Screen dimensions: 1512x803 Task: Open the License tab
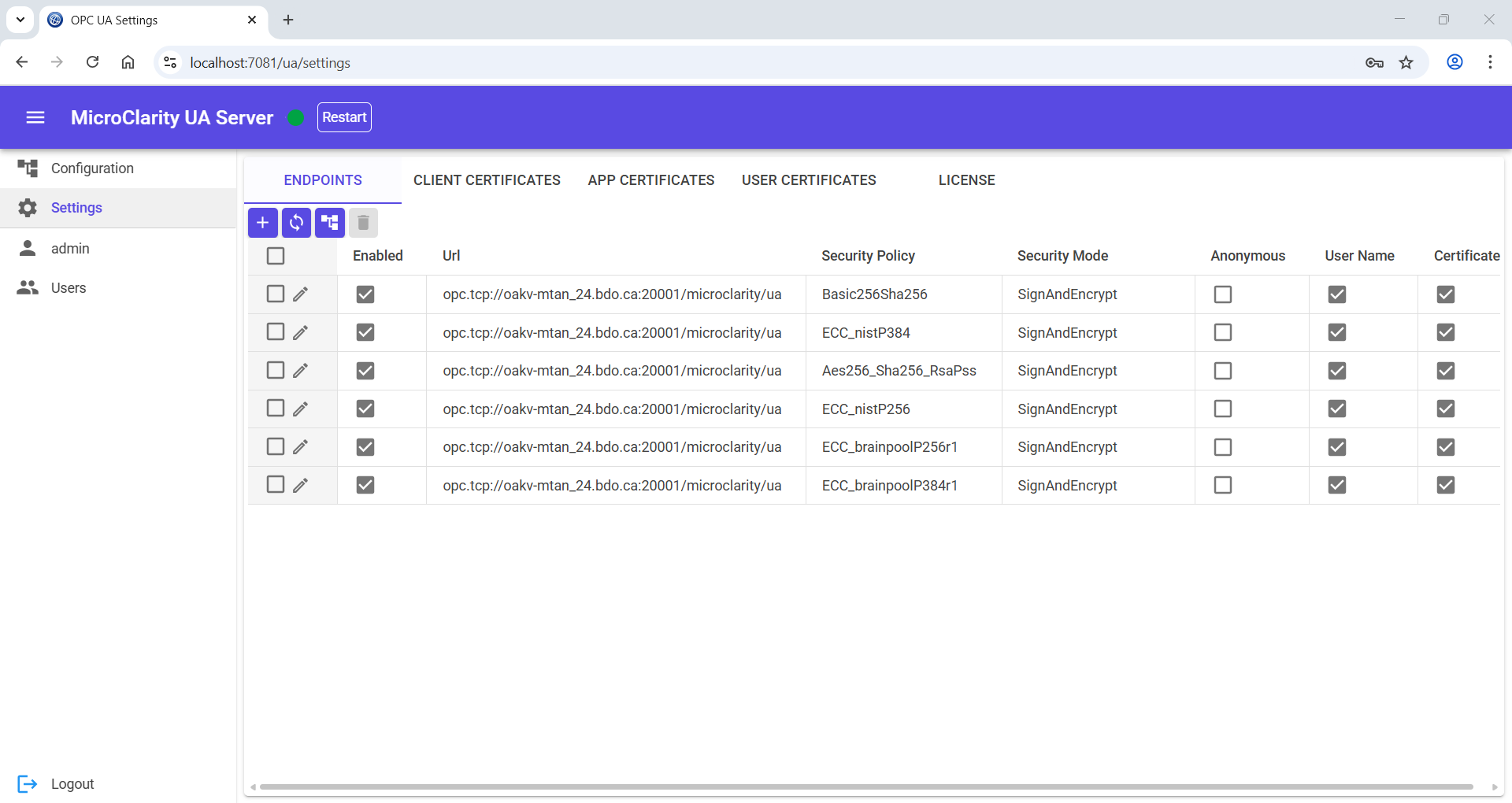[966, 180]
